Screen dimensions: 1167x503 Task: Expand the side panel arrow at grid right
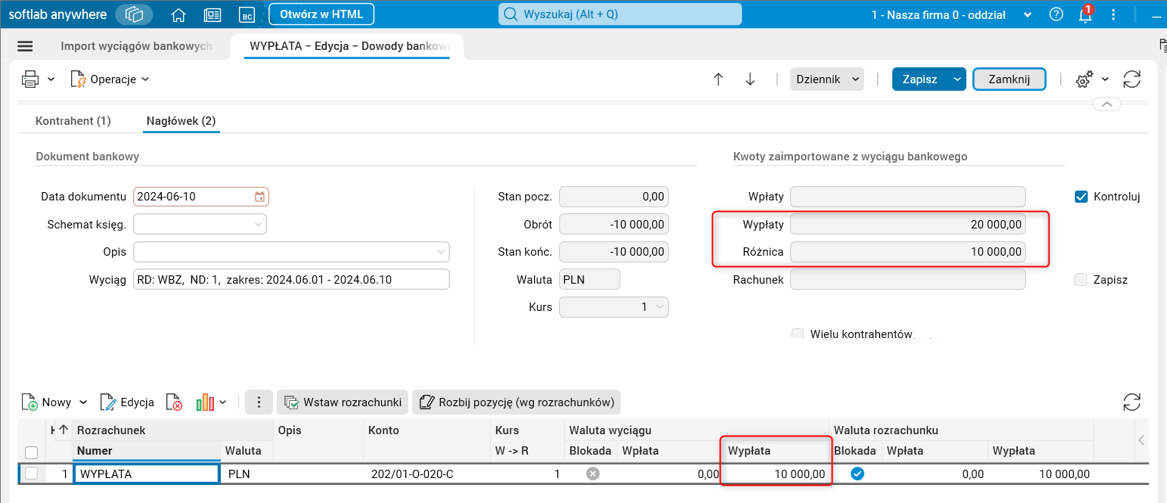click(x=1140, y=440)
